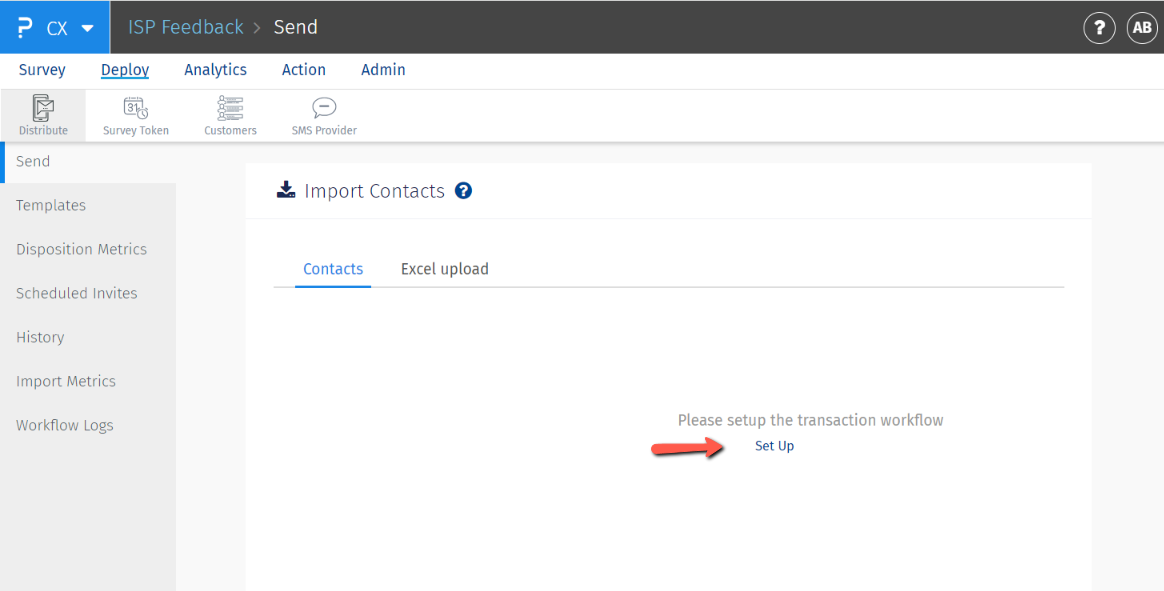Screen dimensions: 1164x591
Task: Click the help question mark icon in header
Action: coord(1099,28)
